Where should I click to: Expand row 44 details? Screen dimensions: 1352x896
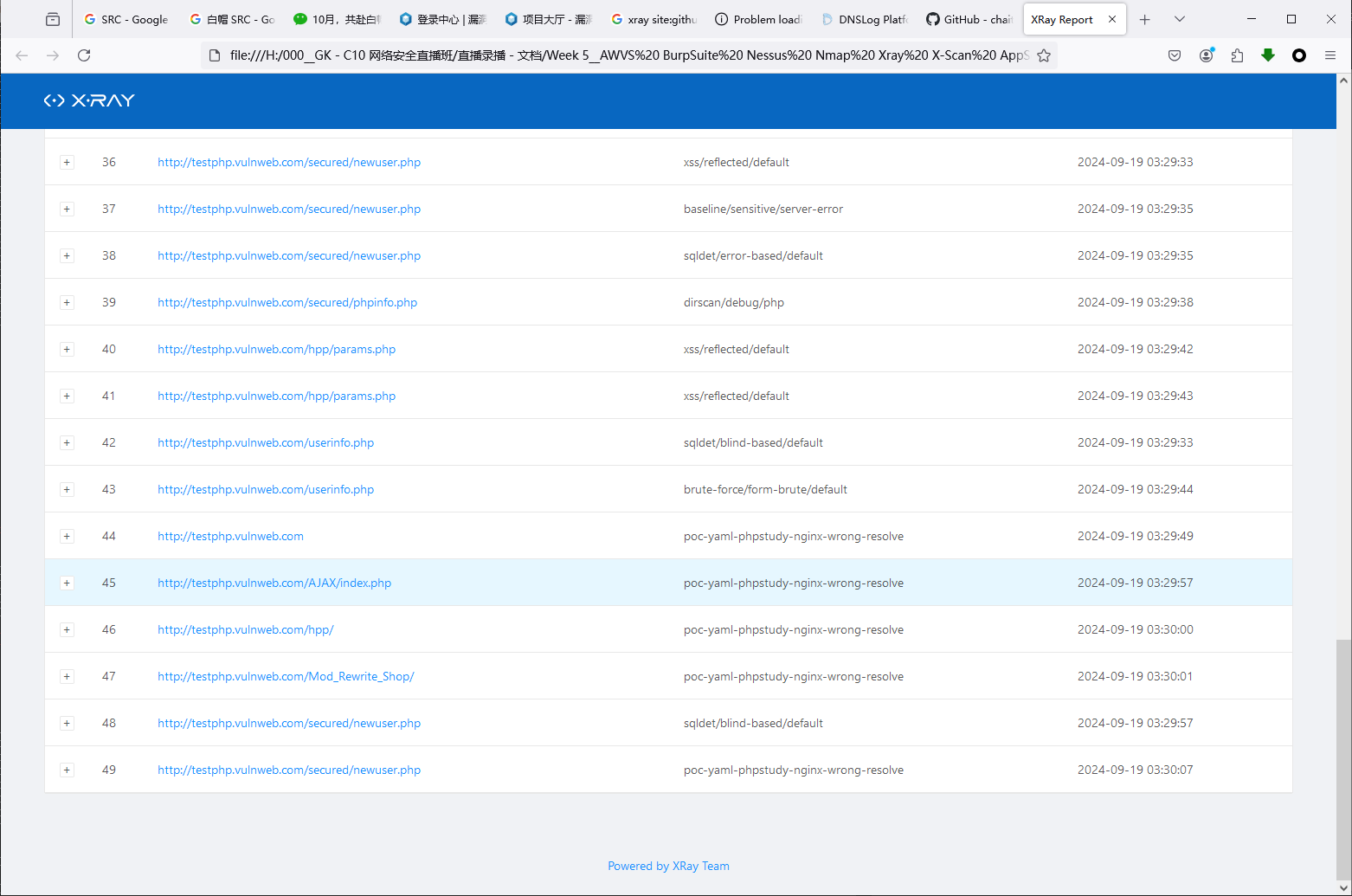(x=67, y=536)
